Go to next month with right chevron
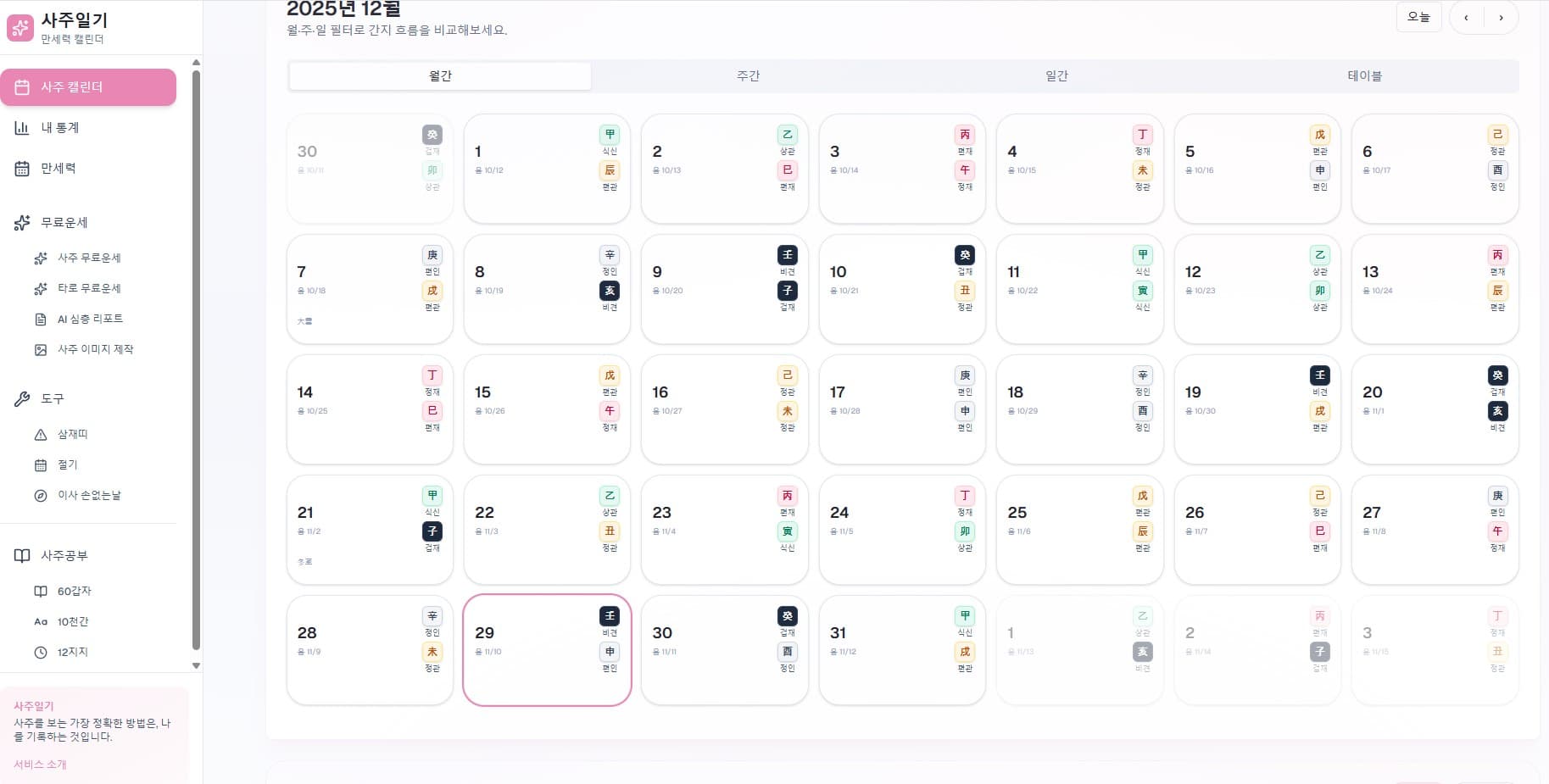 pyautogui.click(x=1501, y=18)
